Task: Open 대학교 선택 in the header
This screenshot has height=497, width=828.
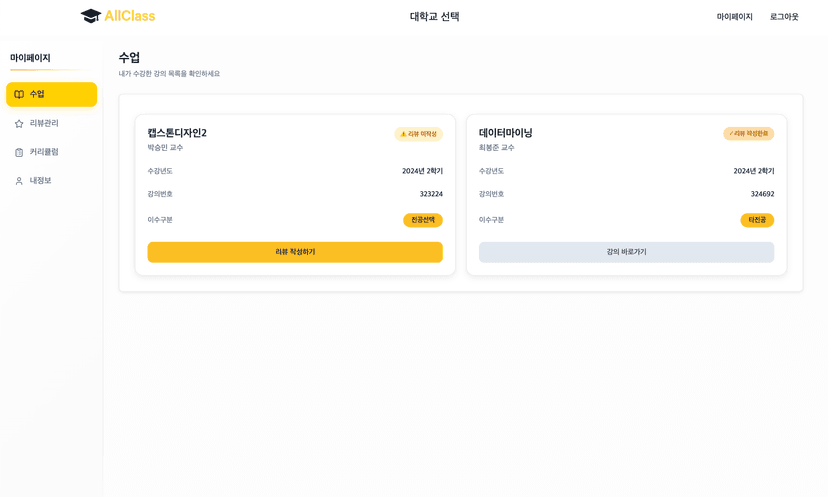Action: [x=434, y=17]
